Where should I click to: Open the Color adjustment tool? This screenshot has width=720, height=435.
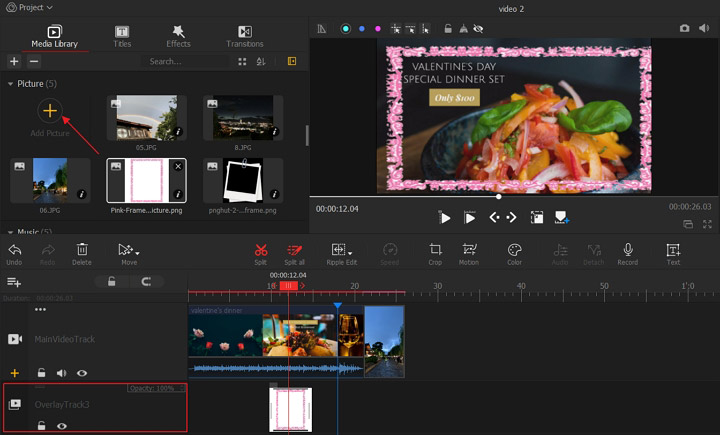(x=514, y=250)
